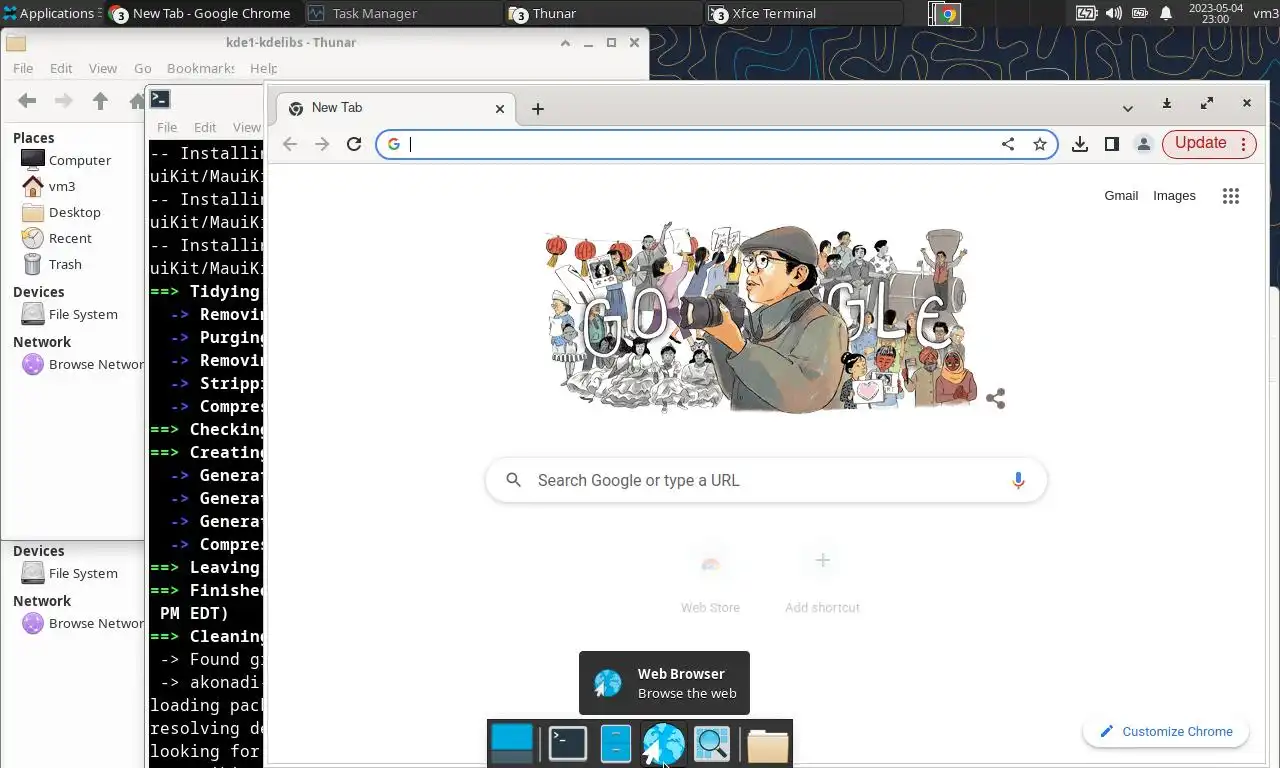Image resolution: width=1280 pixels, height=768 pixels.
Task: Open Chrome tab search chevron
Action: 1128,108
